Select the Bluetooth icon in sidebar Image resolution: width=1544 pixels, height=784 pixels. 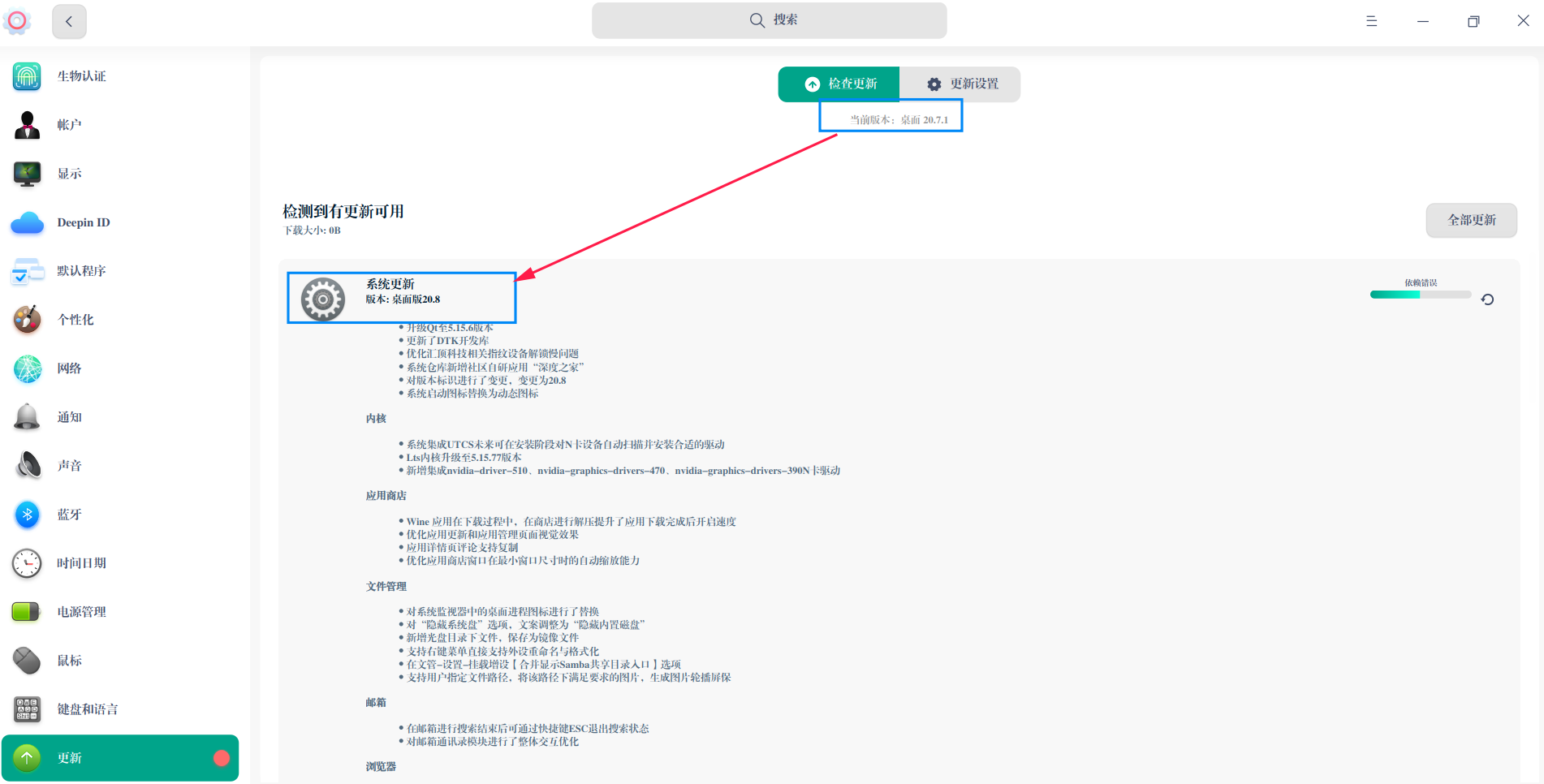point(27,515)
